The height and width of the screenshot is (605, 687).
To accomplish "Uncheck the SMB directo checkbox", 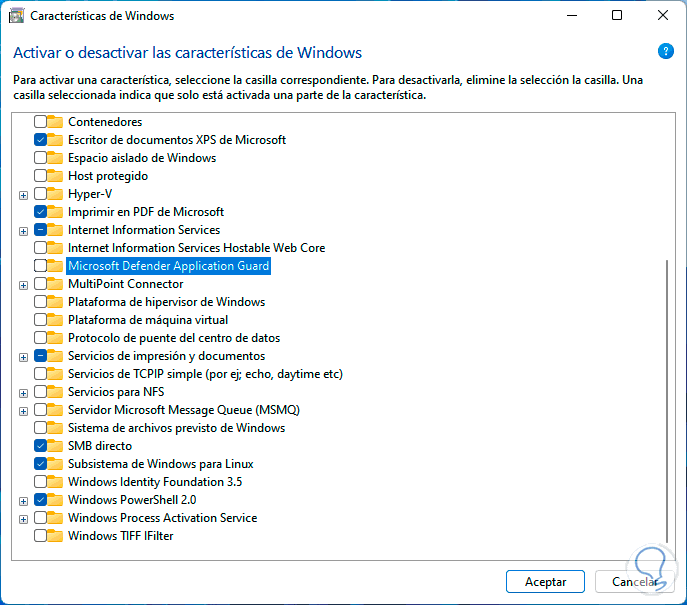I will pyautogui.click(x=40, y=446).
